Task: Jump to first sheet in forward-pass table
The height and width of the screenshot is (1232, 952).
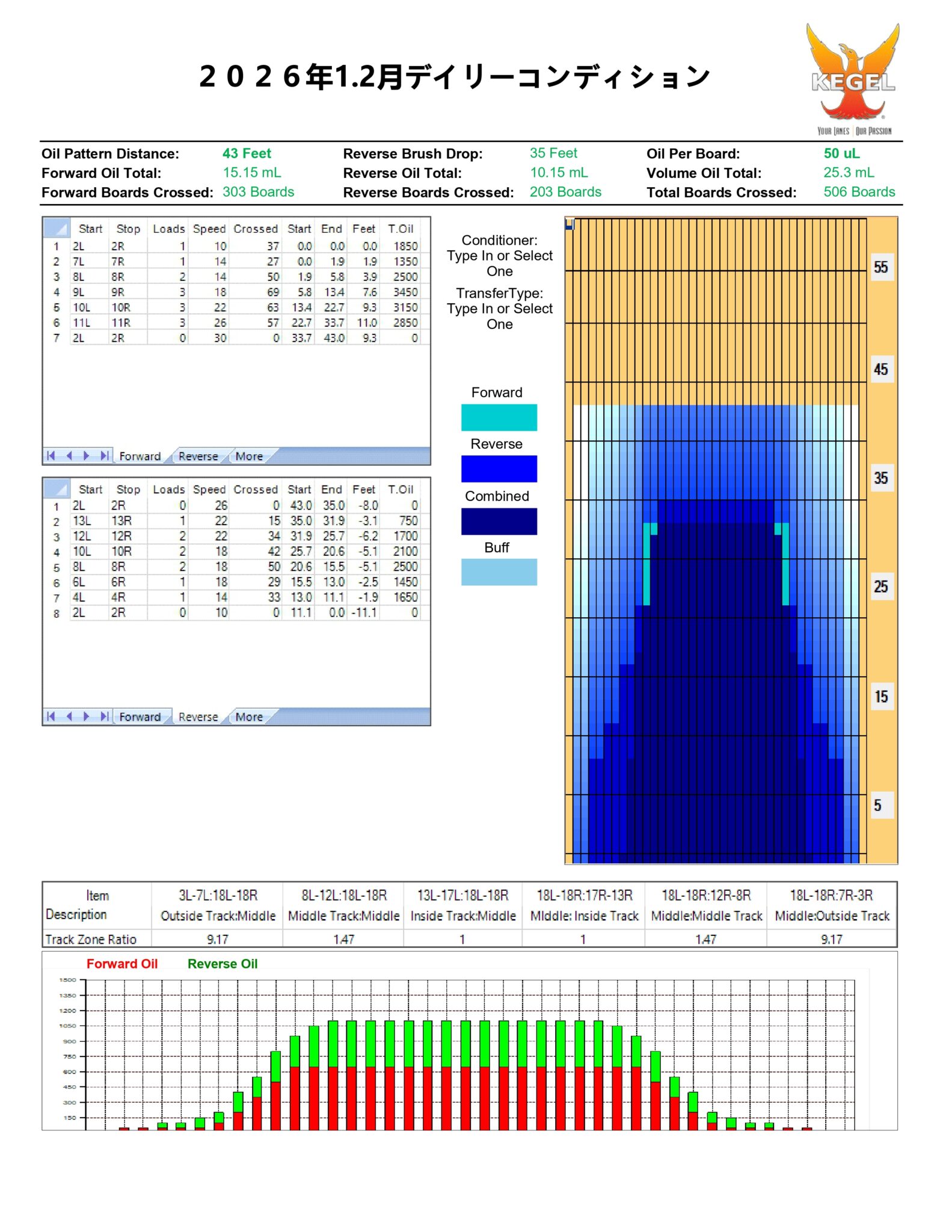Action: coord(51,455)
